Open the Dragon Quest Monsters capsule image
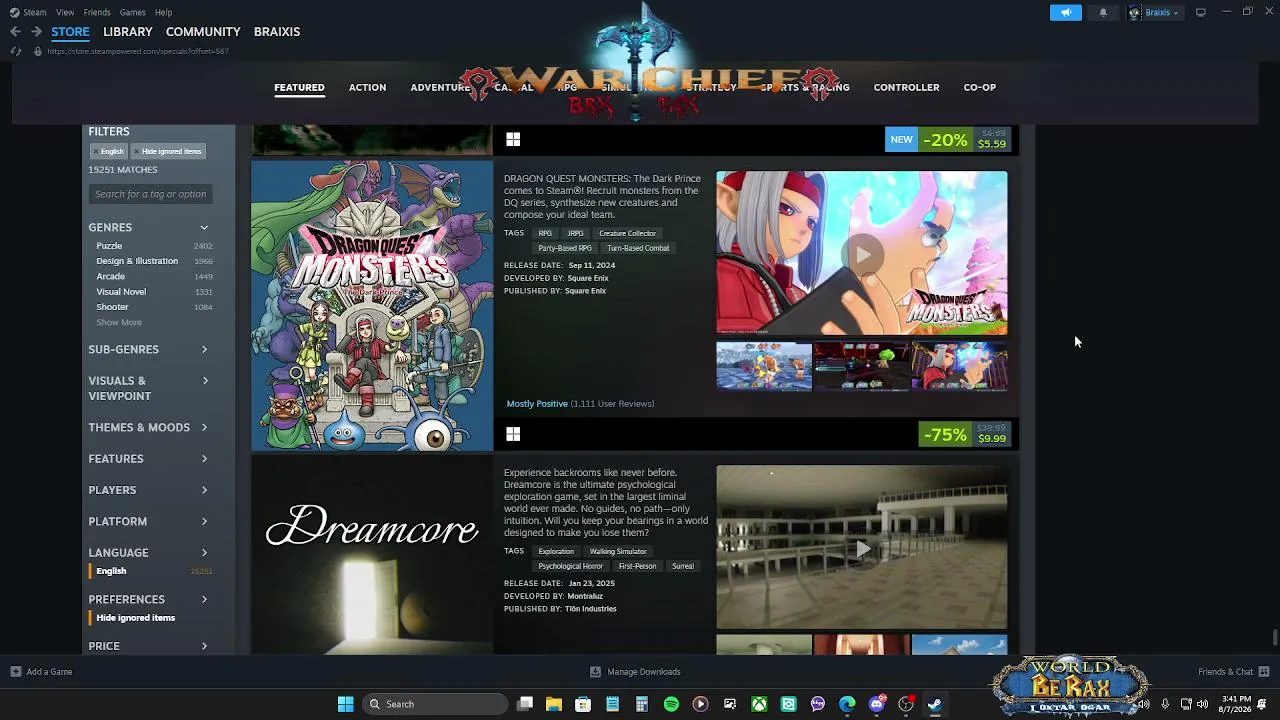The width and height of the screenshot is (1280, 720). coord(372,305)
